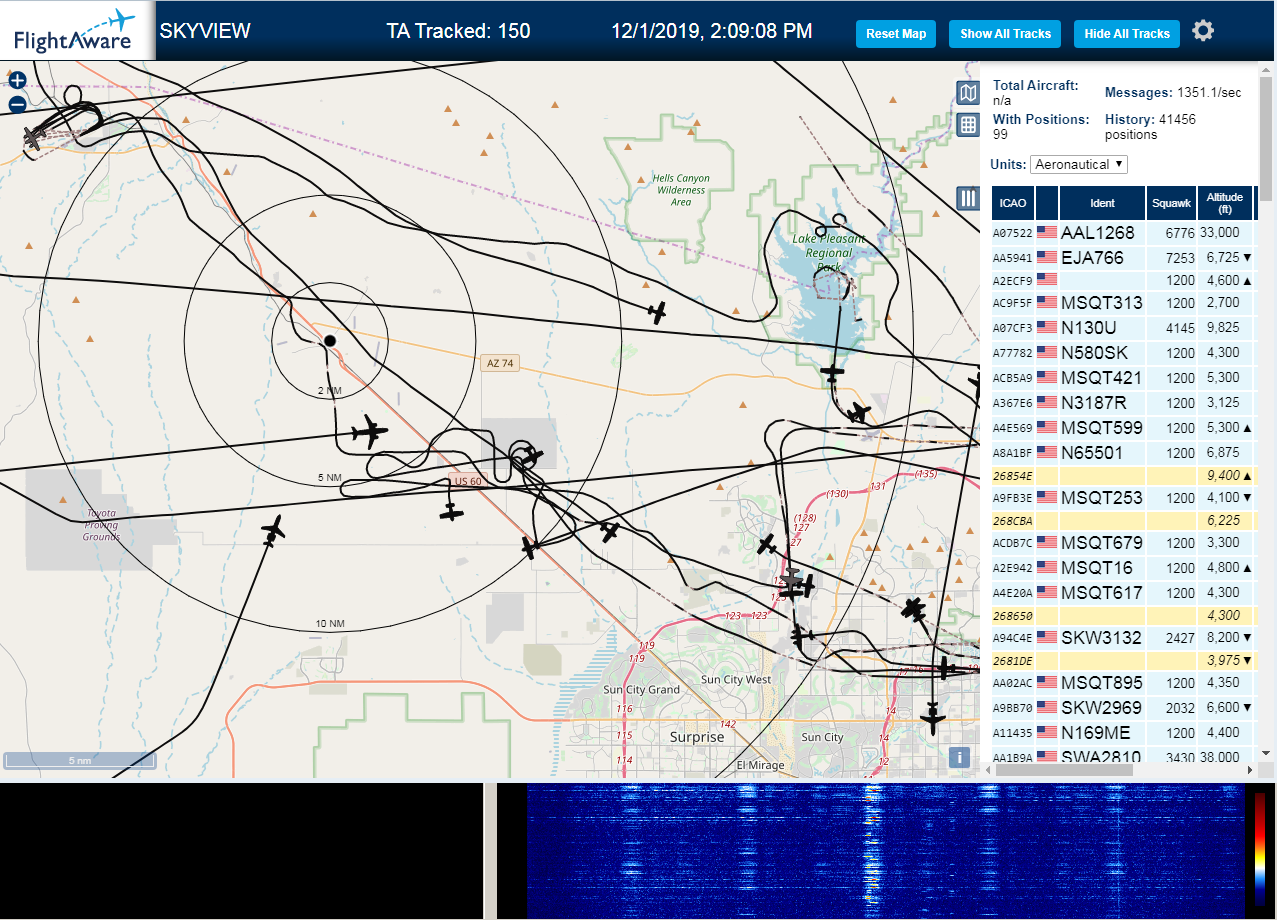The width and height of the screenshot is (1277, 921).
Task: Click Show All Tracks button
Action: tap(1005, 33)
